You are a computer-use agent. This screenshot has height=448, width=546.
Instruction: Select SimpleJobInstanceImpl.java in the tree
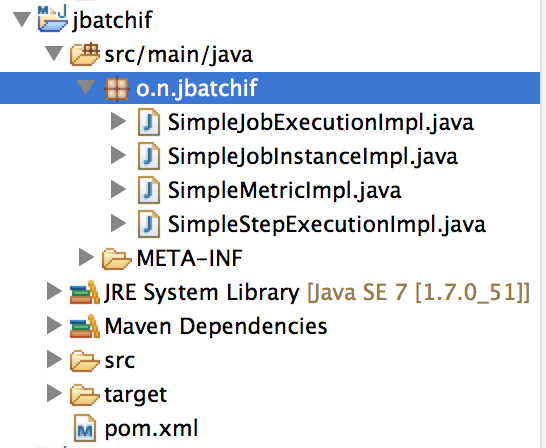[313, 156]
